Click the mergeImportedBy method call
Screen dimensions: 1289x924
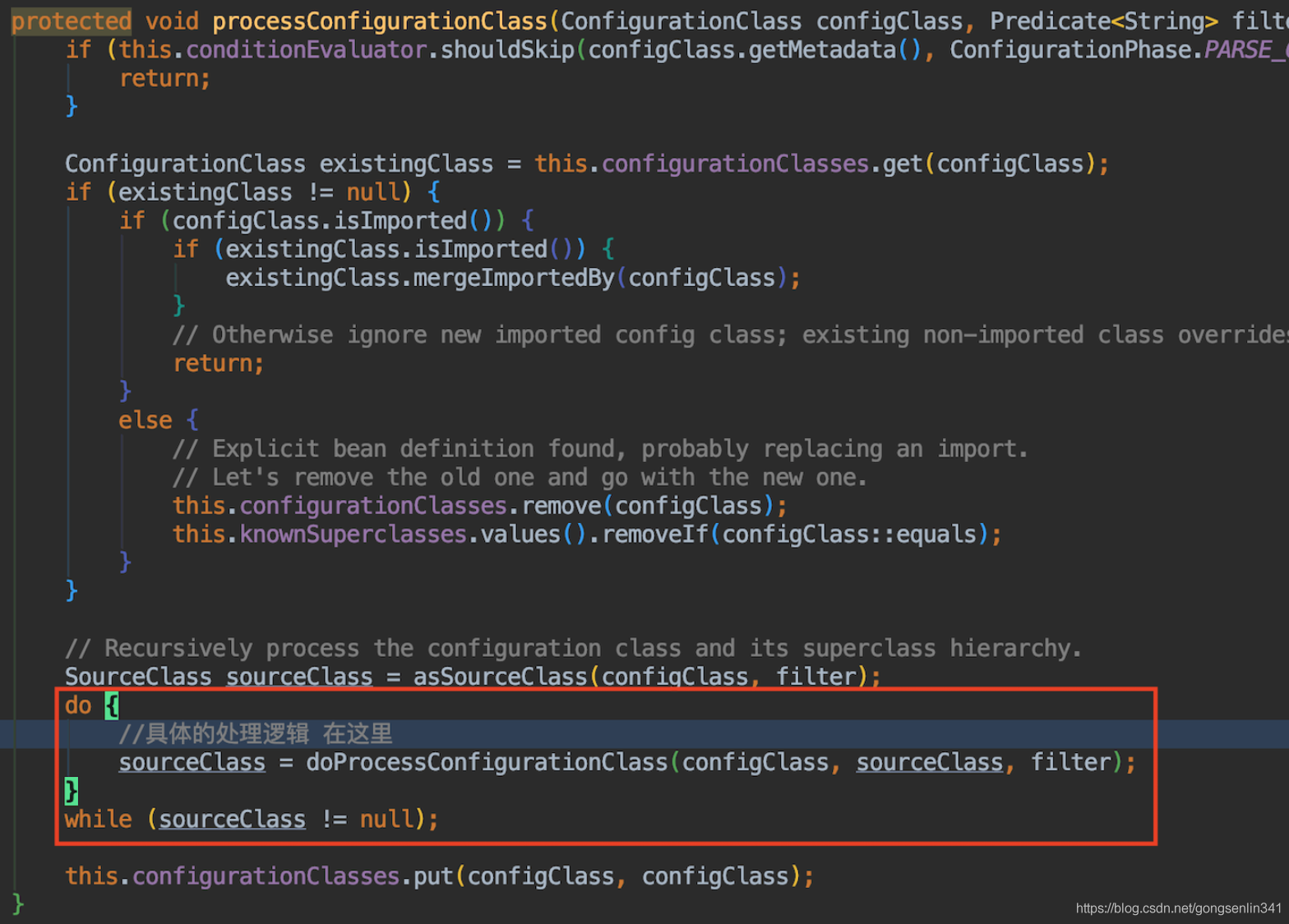(x=514, y=278)
